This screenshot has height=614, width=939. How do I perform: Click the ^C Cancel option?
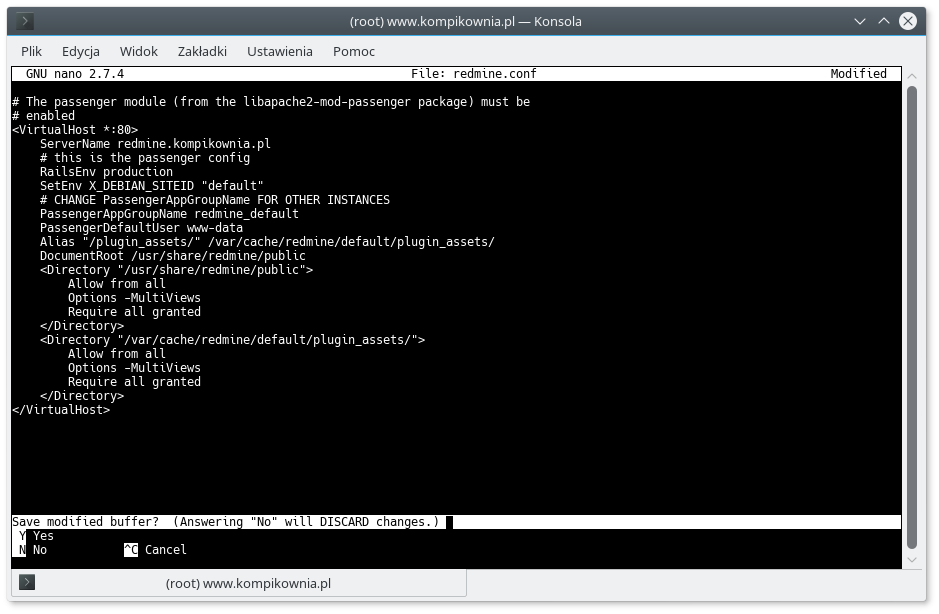tap(155, 549)
